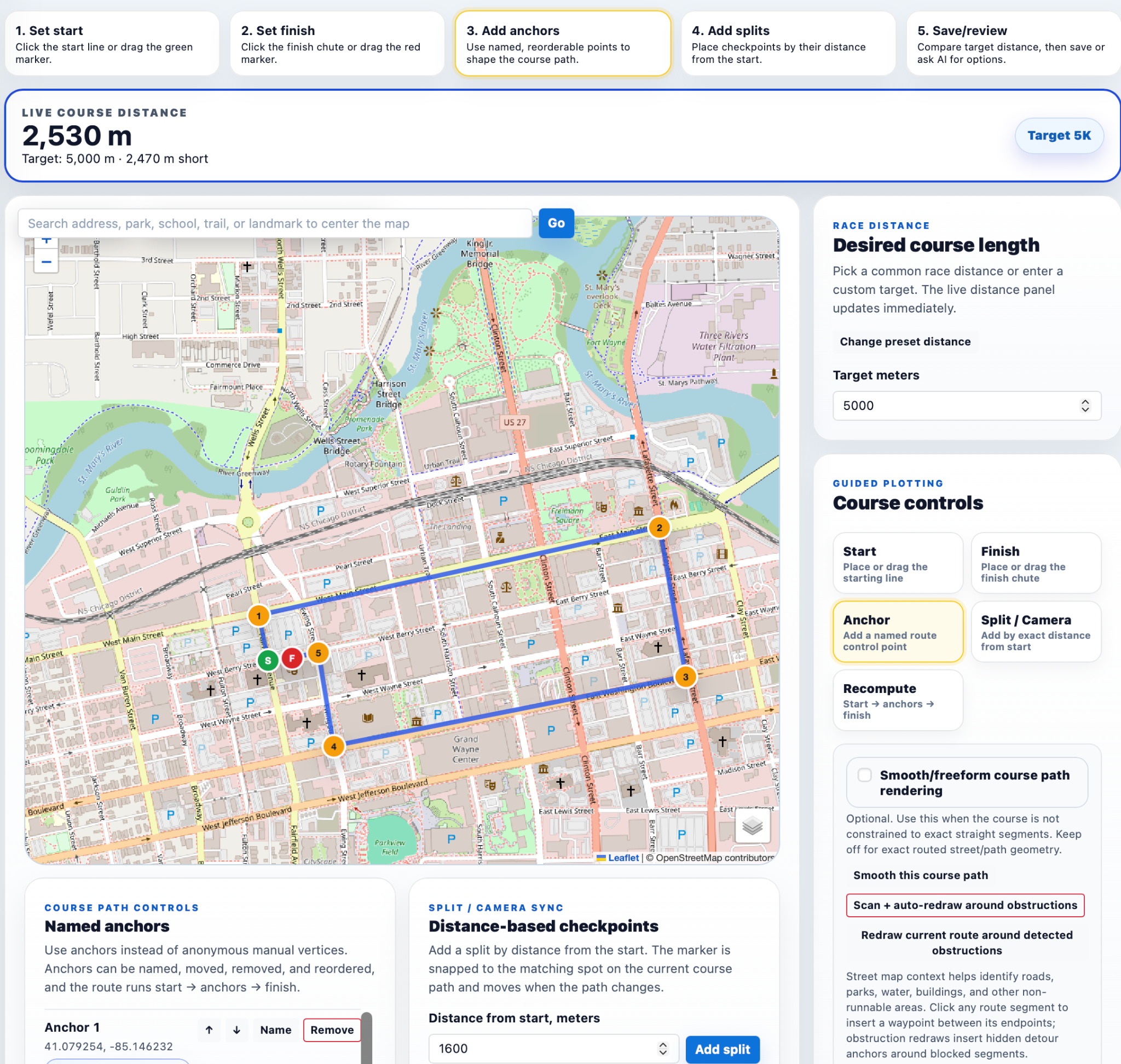Select orange anchor marker 3 on map
The width and height of the screenshot is (1121, 1064).
click(685, 676)
